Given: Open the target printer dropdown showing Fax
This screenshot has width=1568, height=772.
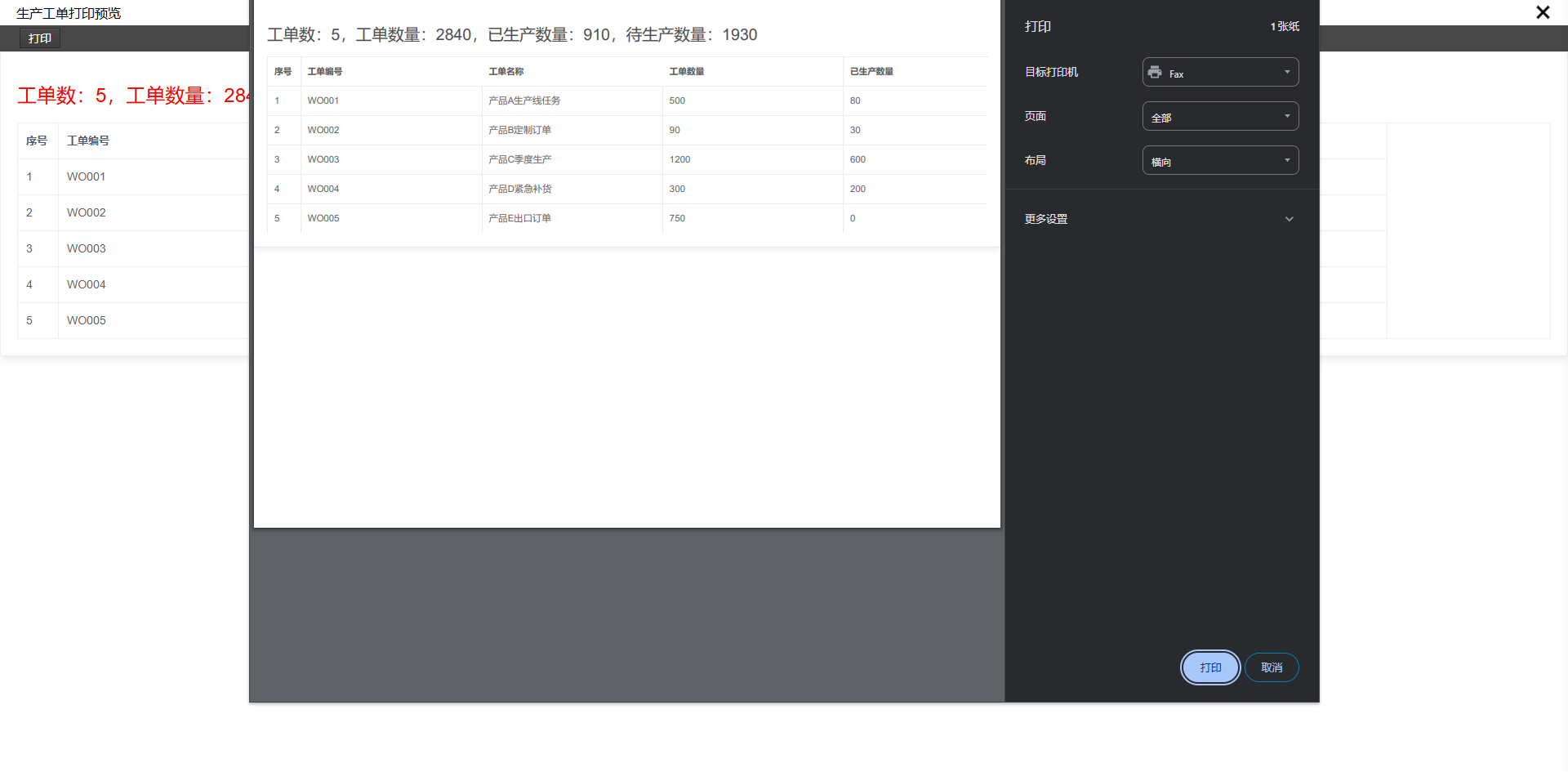Looking at the screenshot, I should click(x=1220, y=72).
